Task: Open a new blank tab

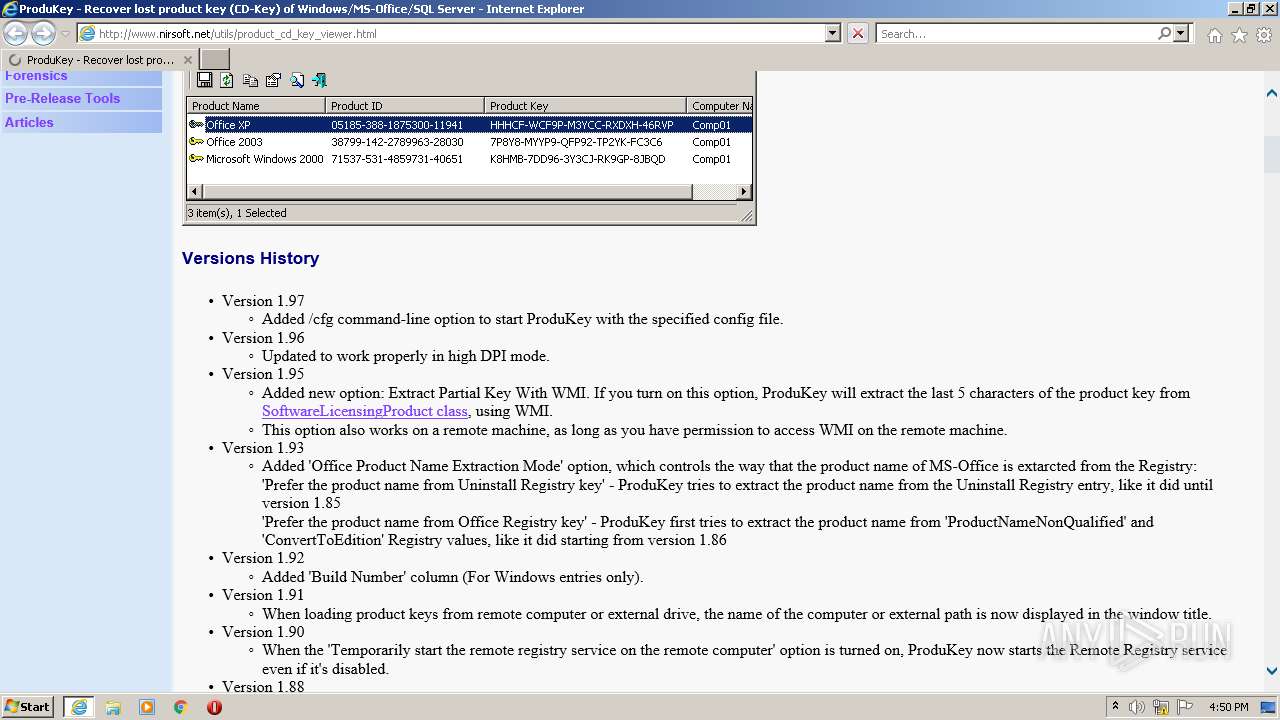Action: pos(215,60)
